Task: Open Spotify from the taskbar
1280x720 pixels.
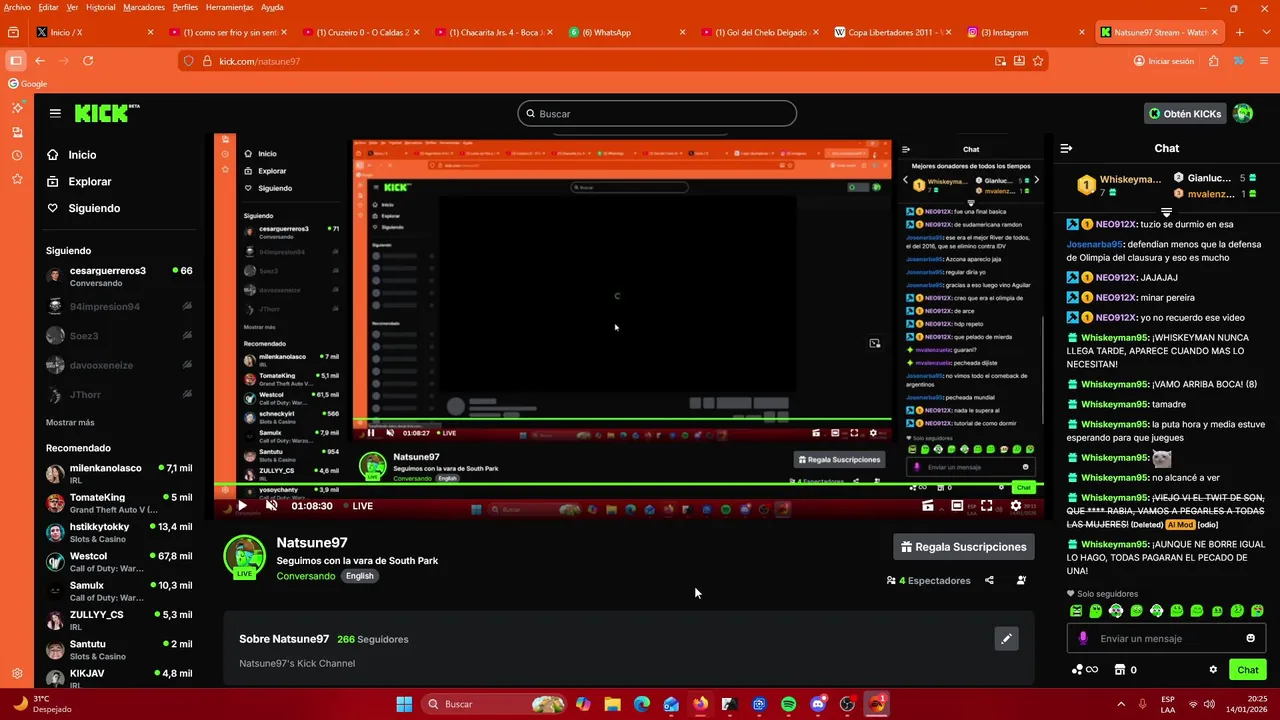Action: [x=788, y=704]
